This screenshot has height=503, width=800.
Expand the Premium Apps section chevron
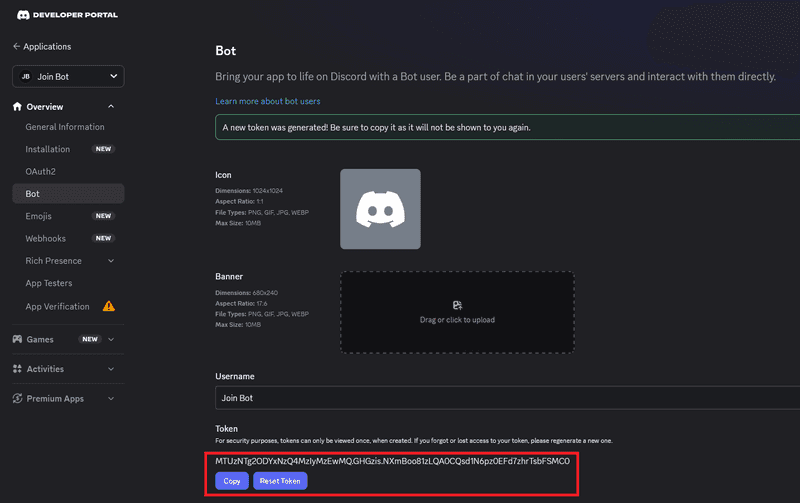pos(111,398)
